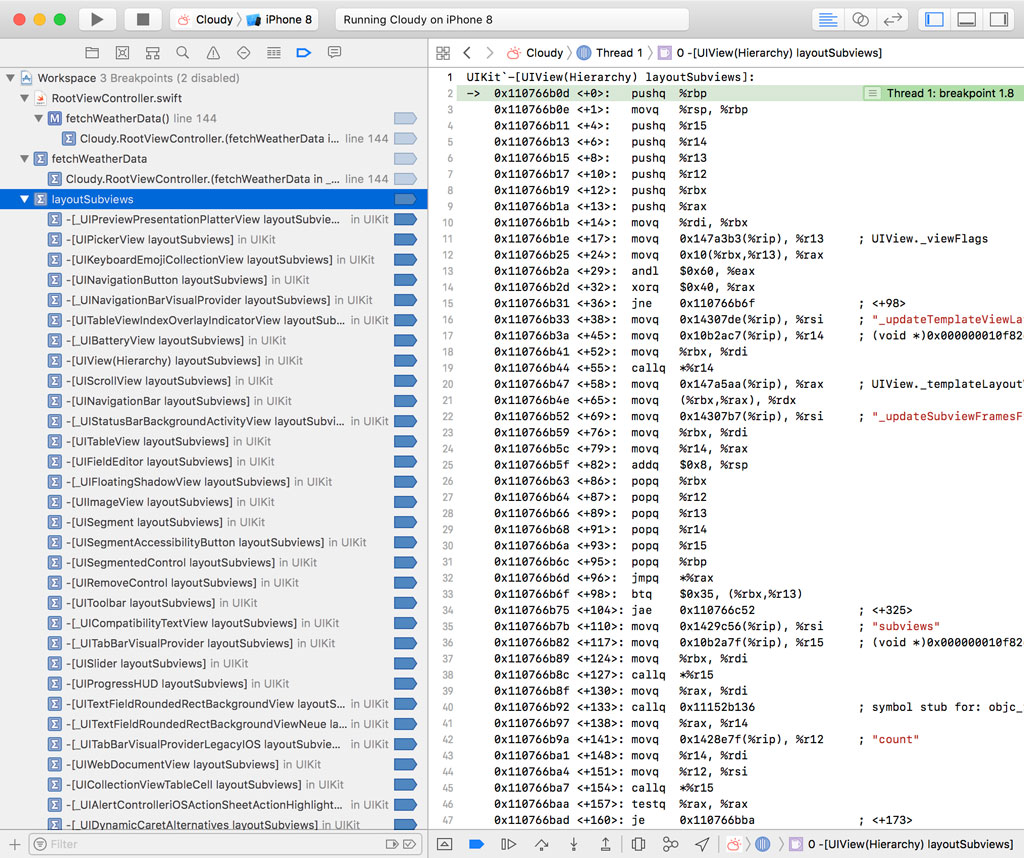Viewport: 1024px width, 858px height.
Task: Toggle breakpoints with the blue flag button
Action: pos(476,844)
